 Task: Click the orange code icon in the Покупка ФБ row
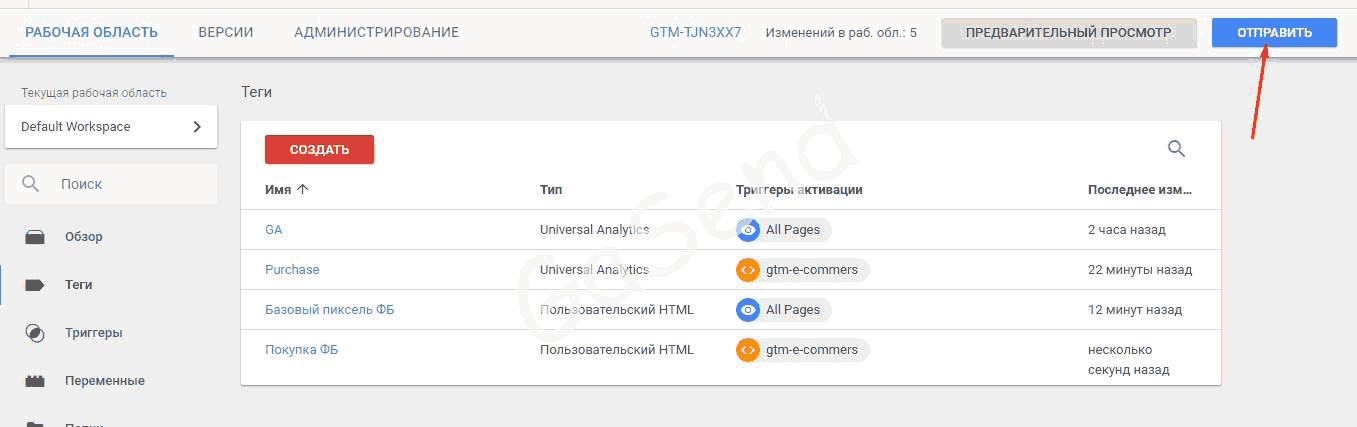pos(748,350)
